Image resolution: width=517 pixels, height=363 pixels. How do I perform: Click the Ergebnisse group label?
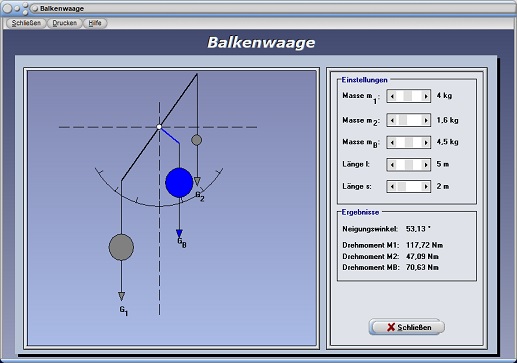[x=360, y=212]
